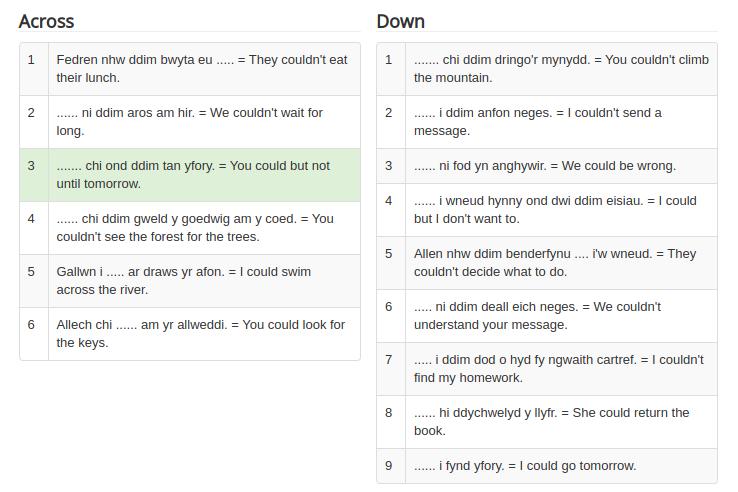Select Down clue 9 'i fynd yfory'
The image size is (738, 492).
tap(547, 466)
